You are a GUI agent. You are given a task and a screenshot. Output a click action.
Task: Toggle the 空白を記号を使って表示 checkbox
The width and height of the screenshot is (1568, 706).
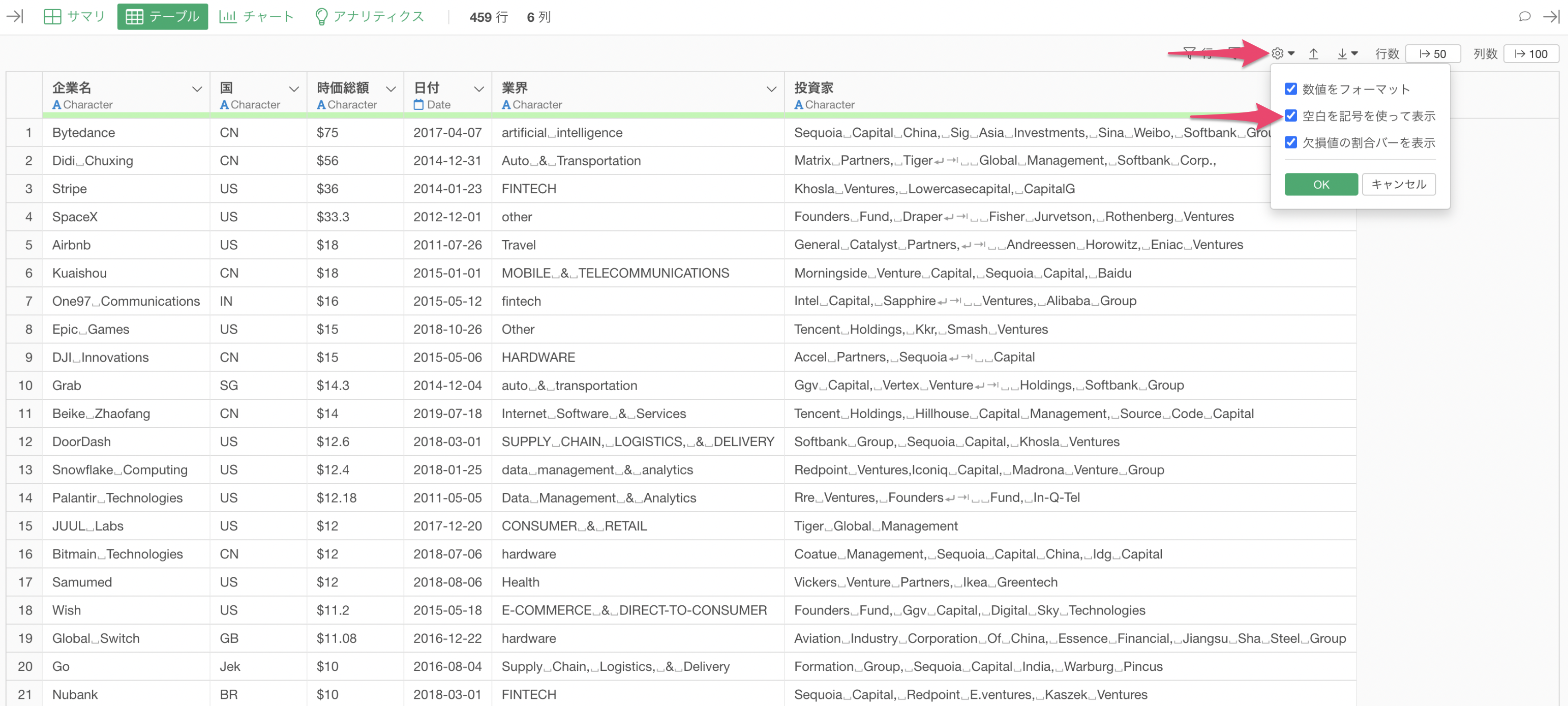pyautogui.click(x=1290, y=116)
